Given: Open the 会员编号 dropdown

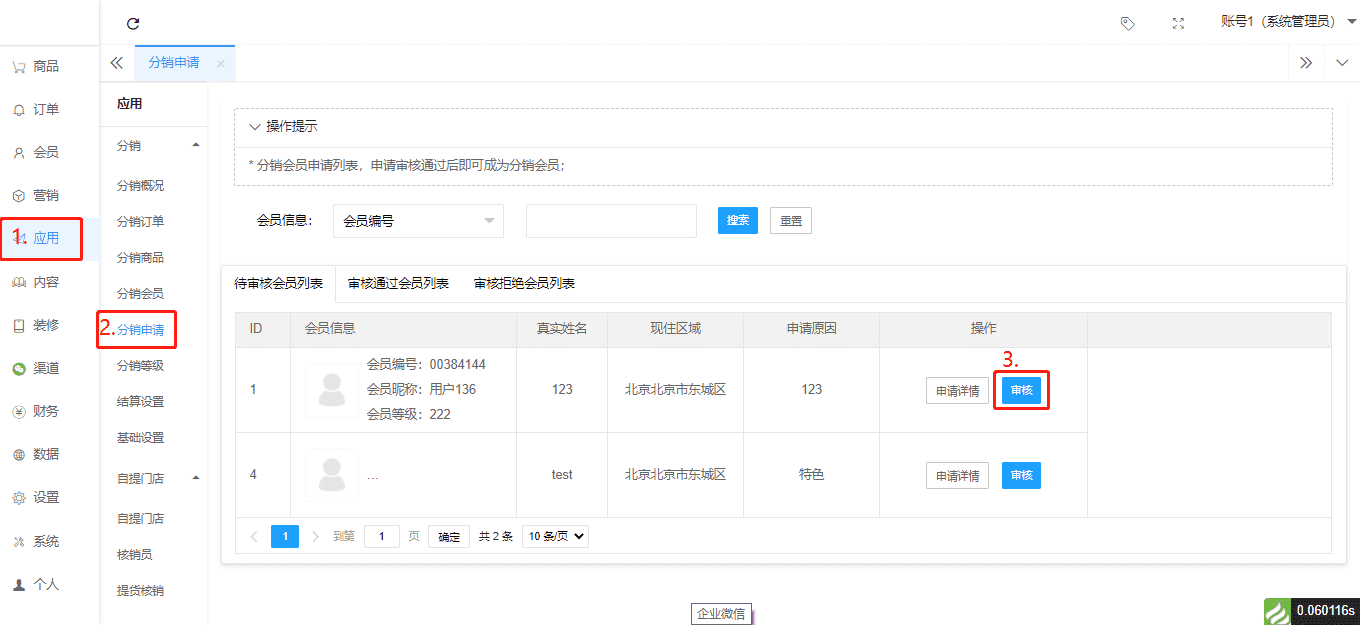Looking at the screenshot, I should (x=418, y=221).
